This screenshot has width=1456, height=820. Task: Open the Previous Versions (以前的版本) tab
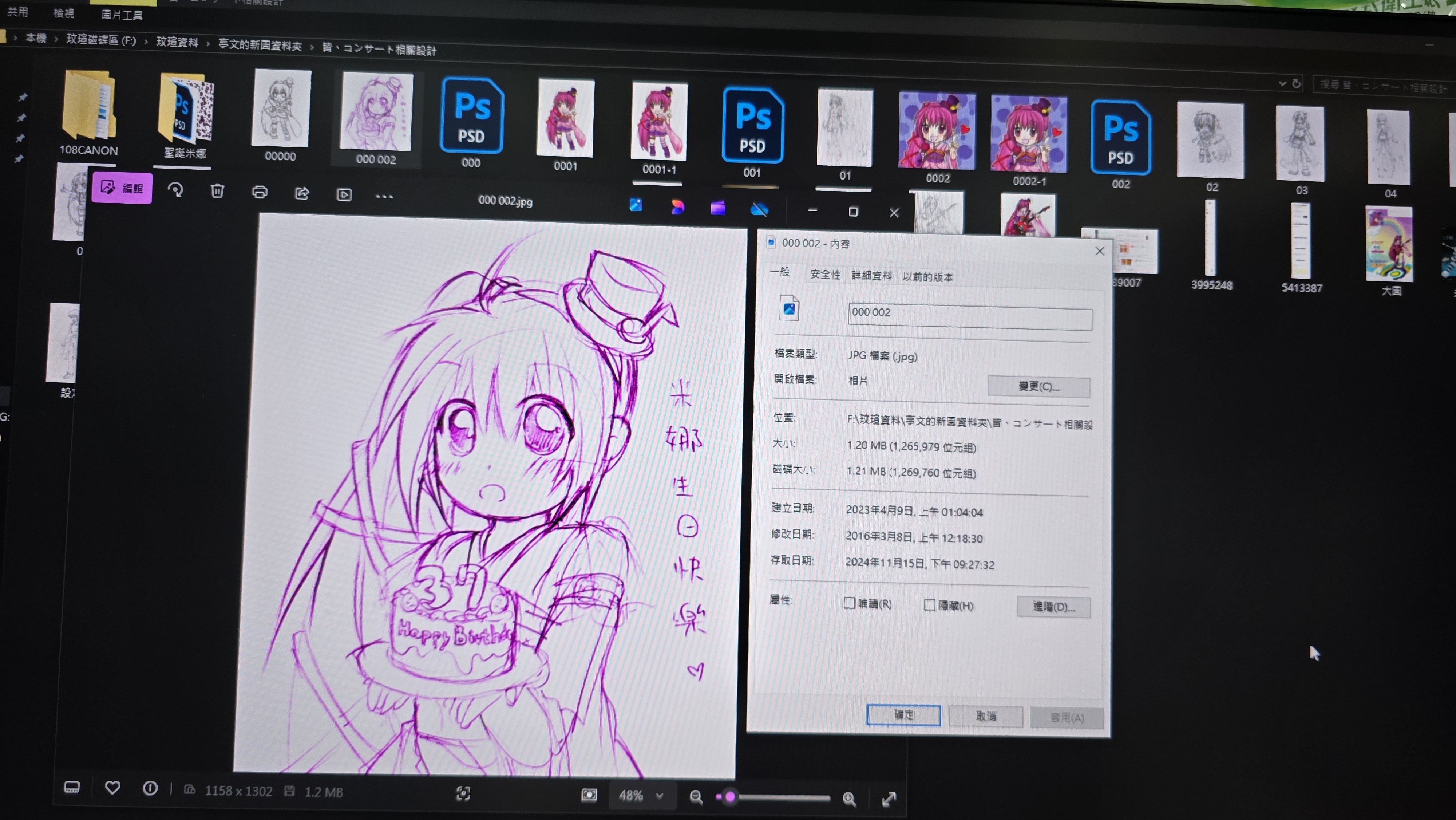click(927, 276)
